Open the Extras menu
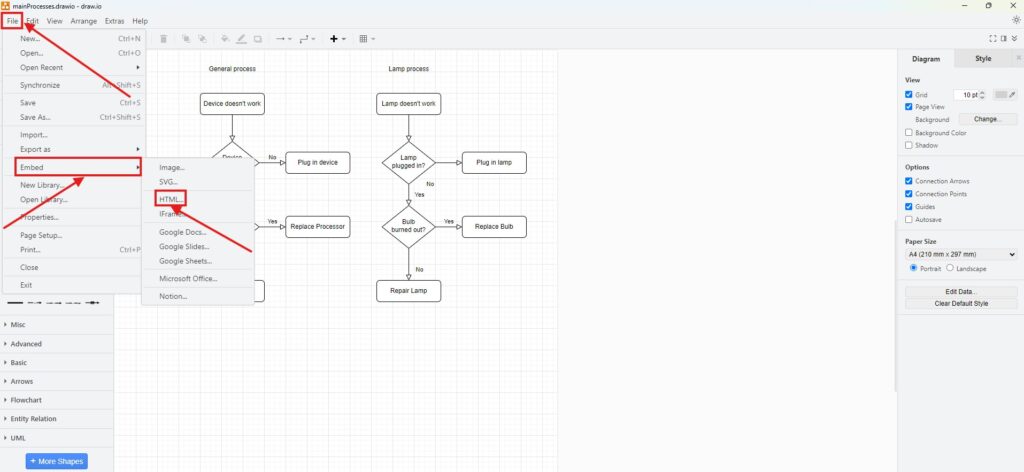The width and height of the screenshot is (1024, 472). (114, 21)
